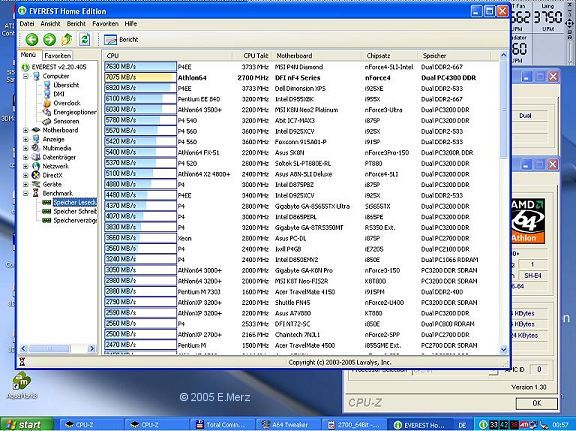Switch to the Favoriten tab

(x=58, y=55)
